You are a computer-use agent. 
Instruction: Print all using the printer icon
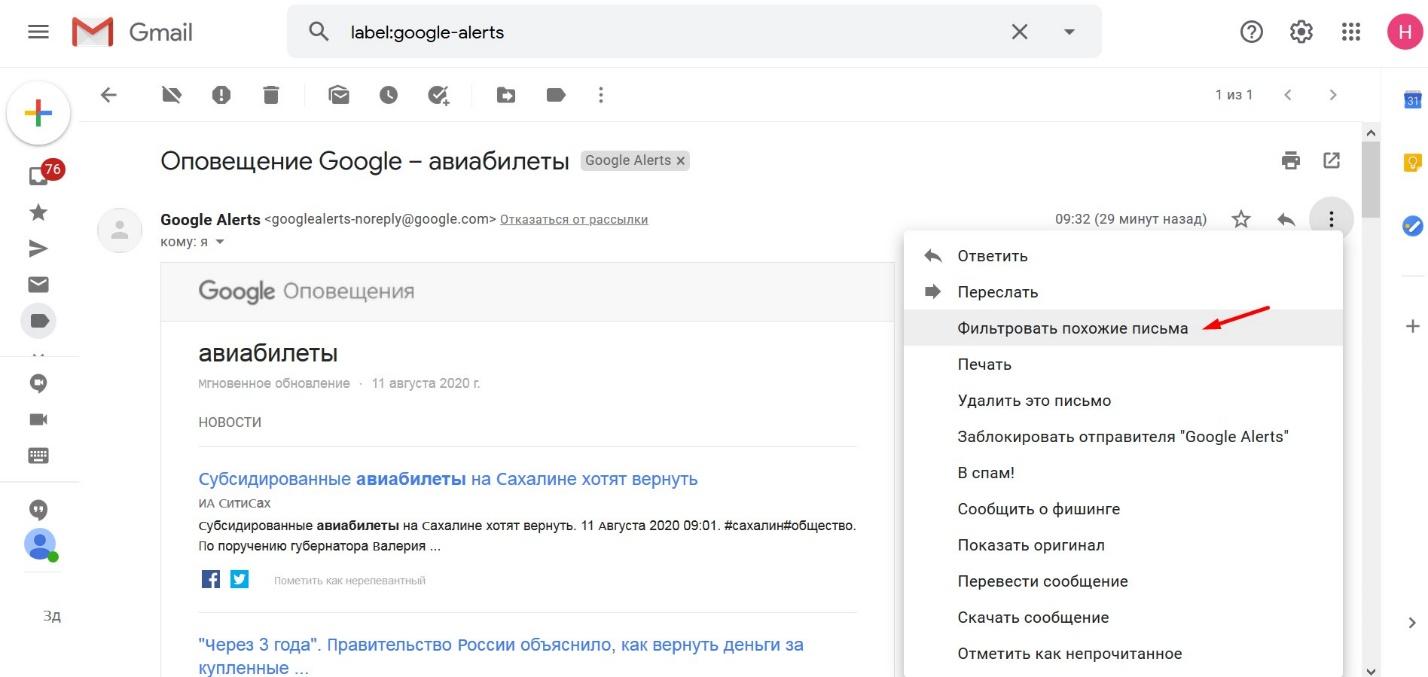pos(1291,160)
